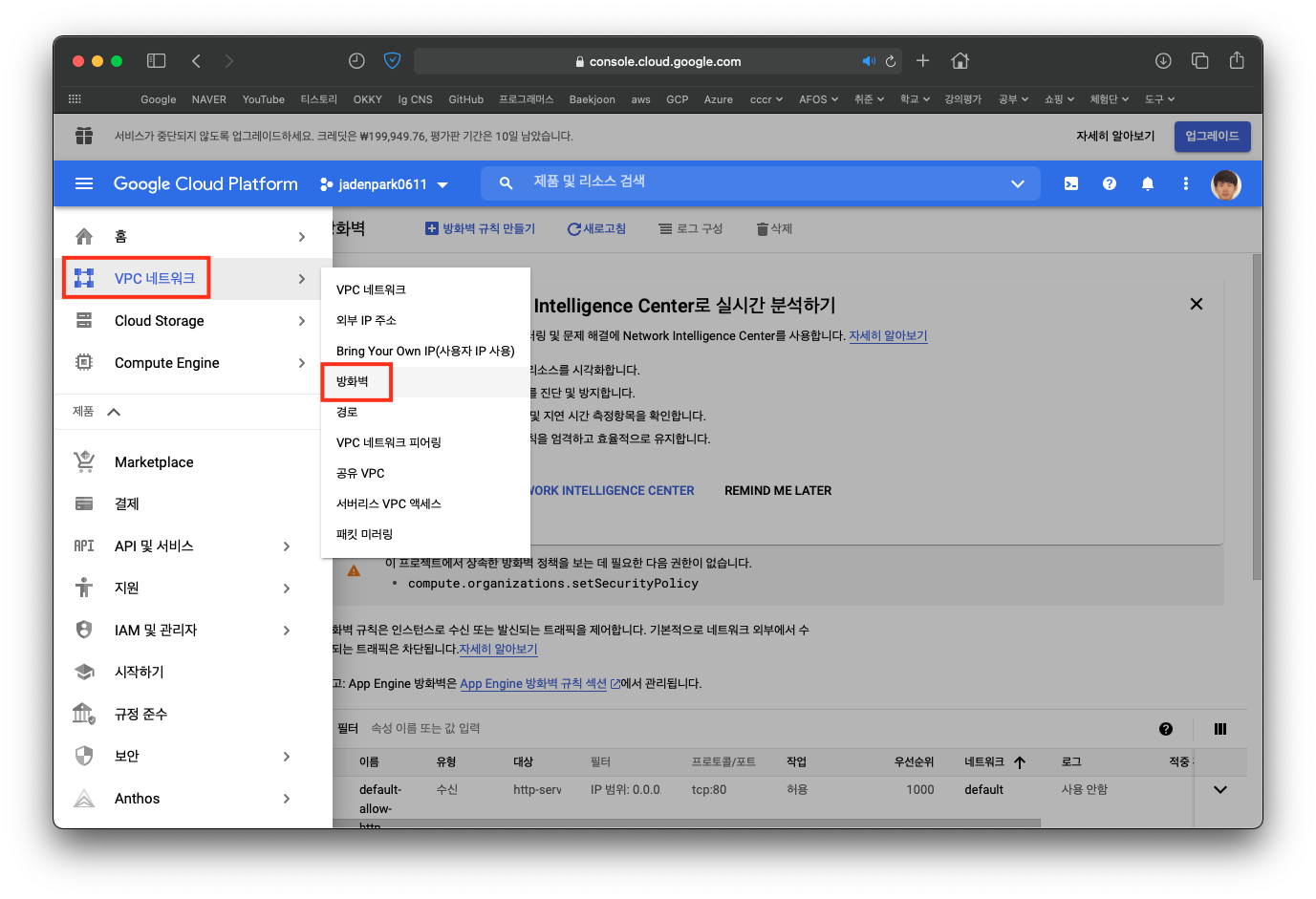Expand the default-allow-http rule row
The height and width of the screenshot is (899, 1316).
(1220, 790)
